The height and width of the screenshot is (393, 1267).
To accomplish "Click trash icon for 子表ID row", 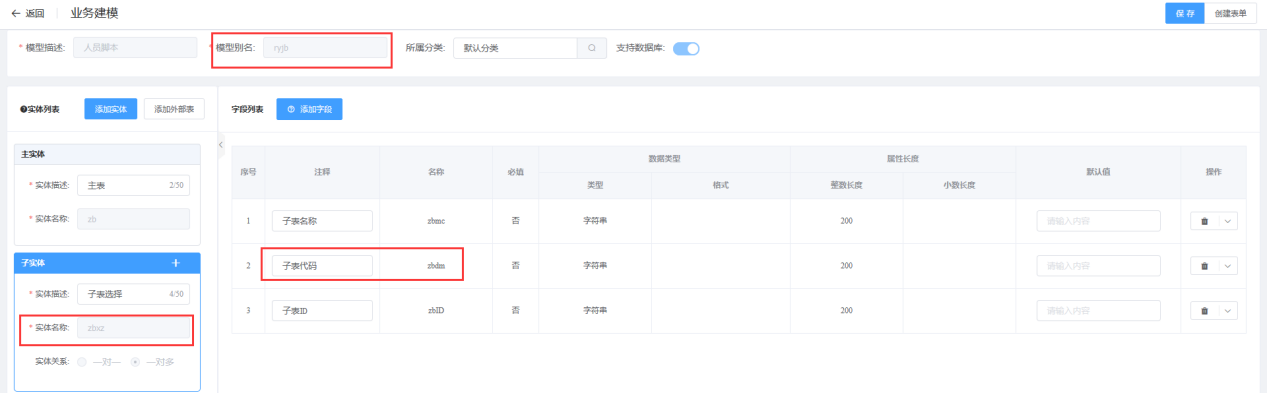I will pos(1204,311).
